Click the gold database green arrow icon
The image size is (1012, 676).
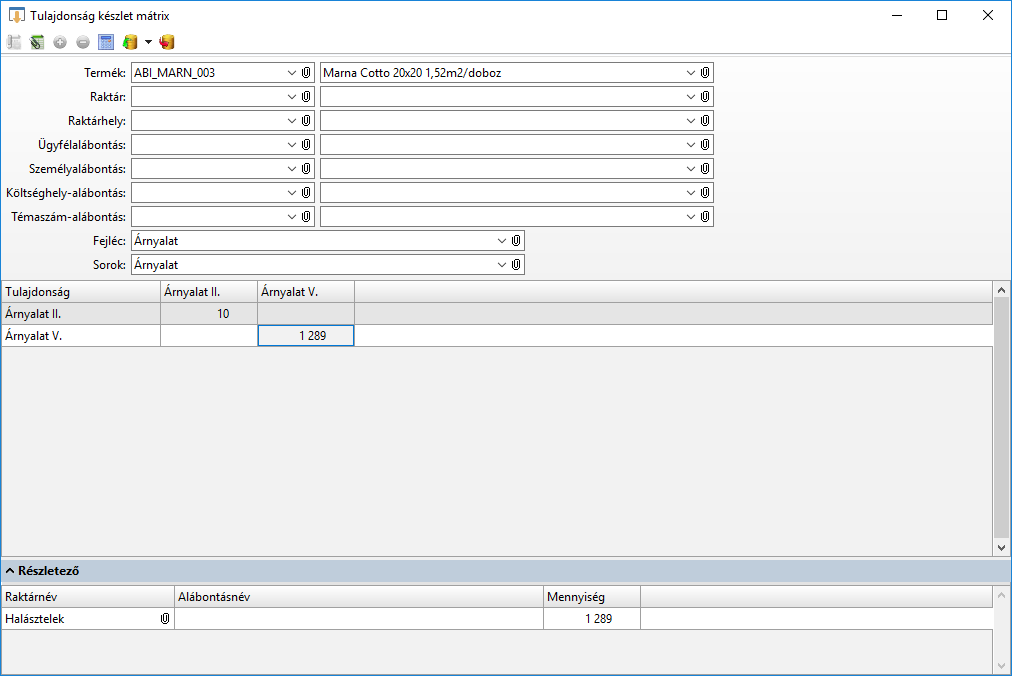[130, 42]
